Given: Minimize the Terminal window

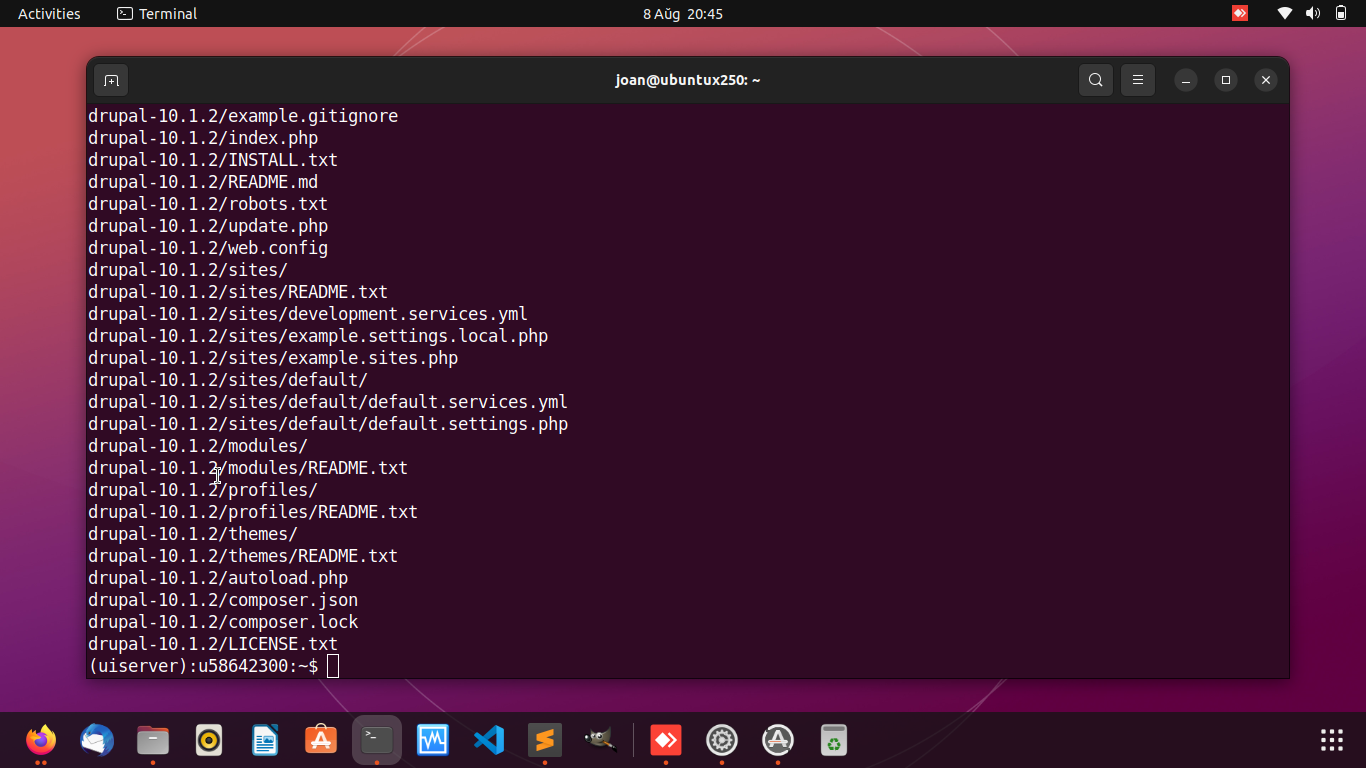Looking at the screenshot, I should tap(1186, 80).
